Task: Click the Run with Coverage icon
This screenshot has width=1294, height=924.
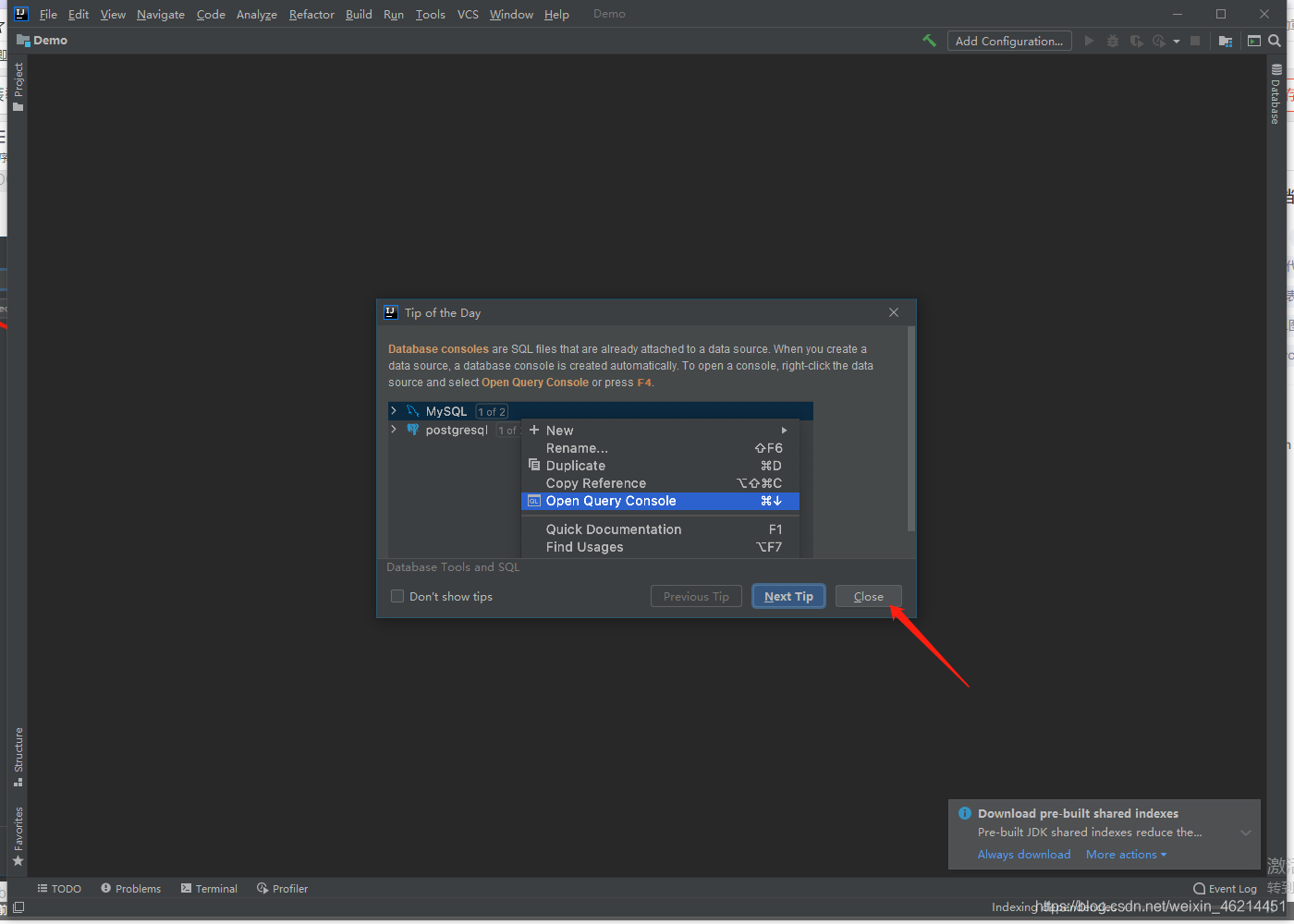Action: pos(1136,41)
